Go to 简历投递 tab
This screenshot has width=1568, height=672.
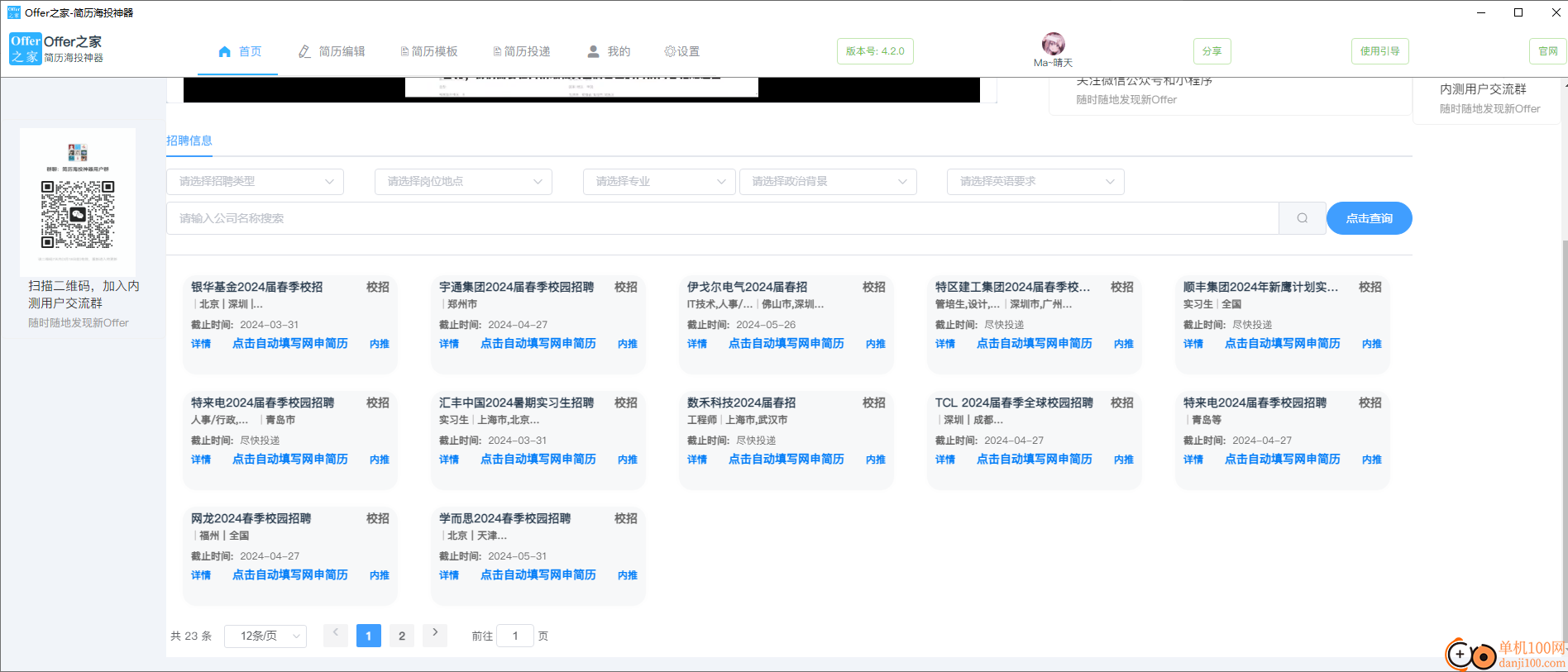click(x=521, y=51)
